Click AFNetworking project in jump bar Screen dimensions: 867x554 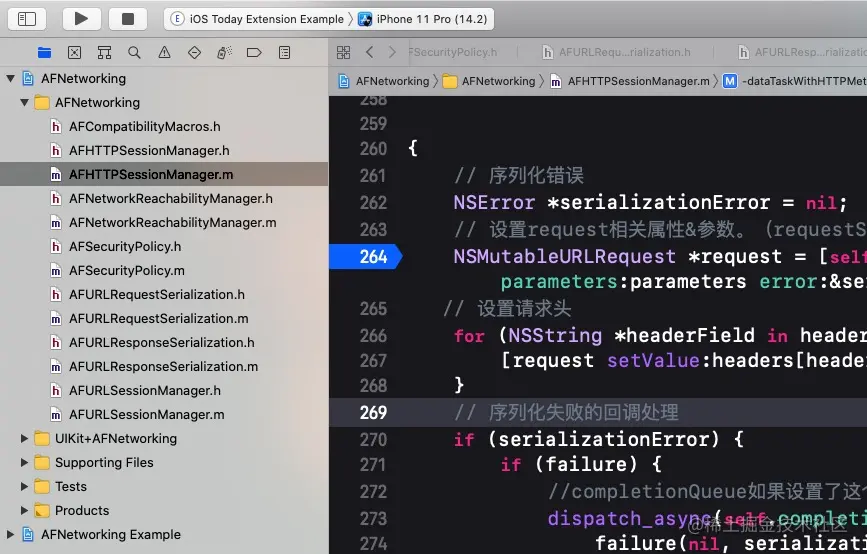click(384, 81)
